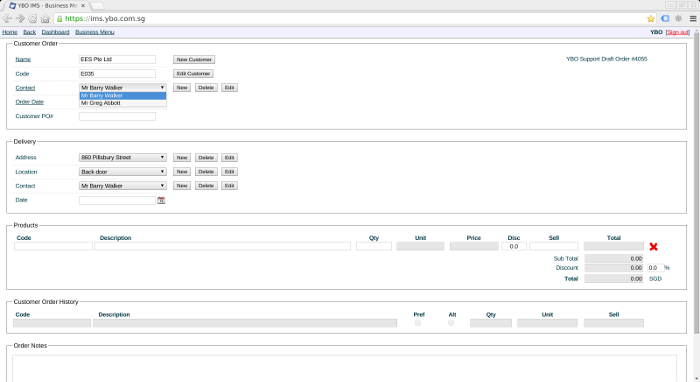This screenshot has width=700, height=382.
Task: Click the delivery Date input field
Action: point(117,200)
